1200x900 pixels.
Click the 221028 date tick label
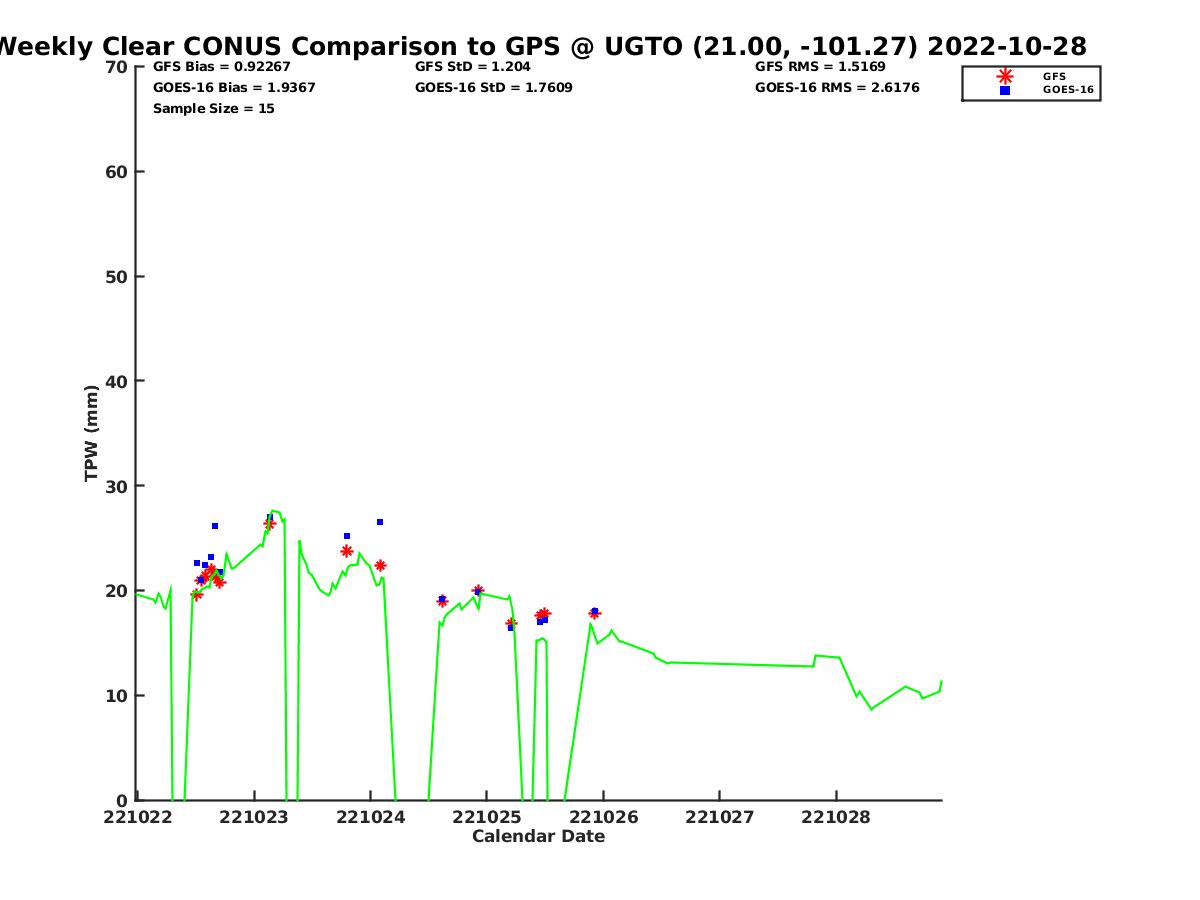point(835,817)
